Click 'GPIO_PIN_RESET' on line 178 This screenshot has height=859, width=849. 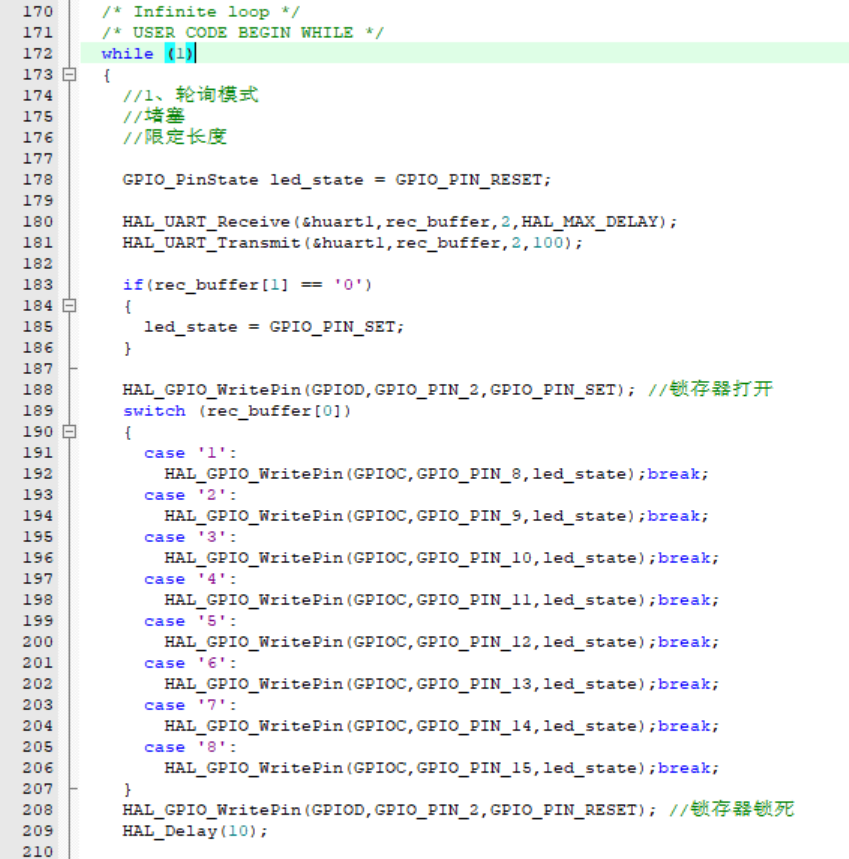click(x=468, y=180)
